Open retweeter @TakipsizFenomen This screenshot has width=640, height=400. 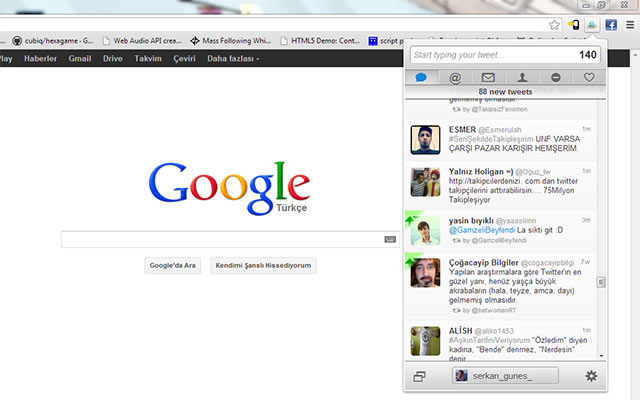click(x=499, y=109)
